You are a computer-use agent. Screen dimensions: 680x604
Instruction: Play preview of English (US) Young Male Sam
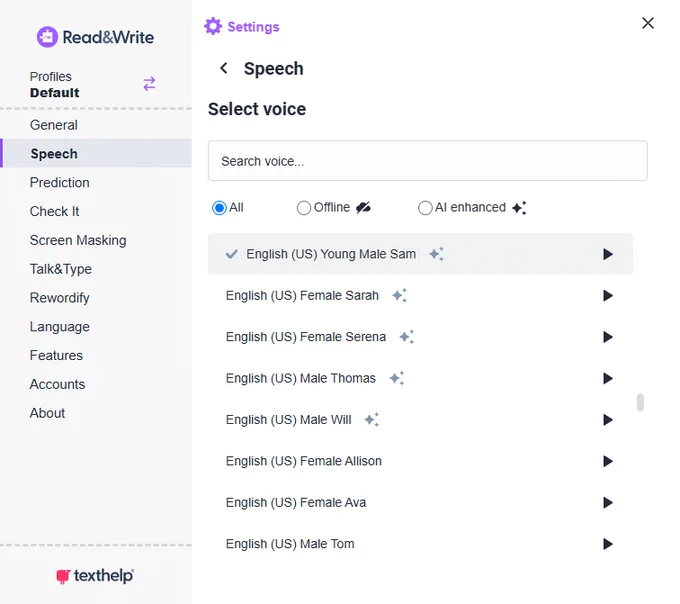coord(608,254)
